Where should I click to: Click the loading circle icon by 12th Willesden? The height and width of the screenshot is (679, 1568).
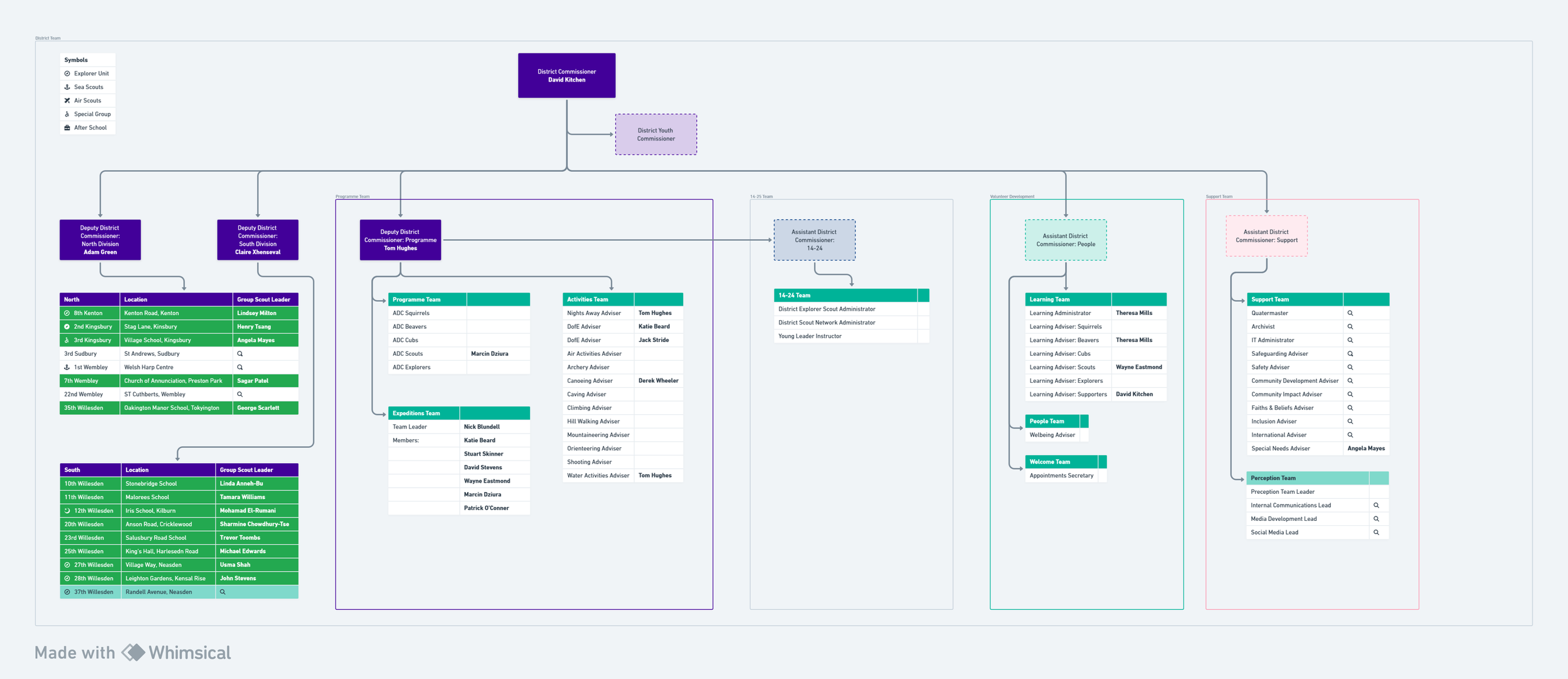67,511
